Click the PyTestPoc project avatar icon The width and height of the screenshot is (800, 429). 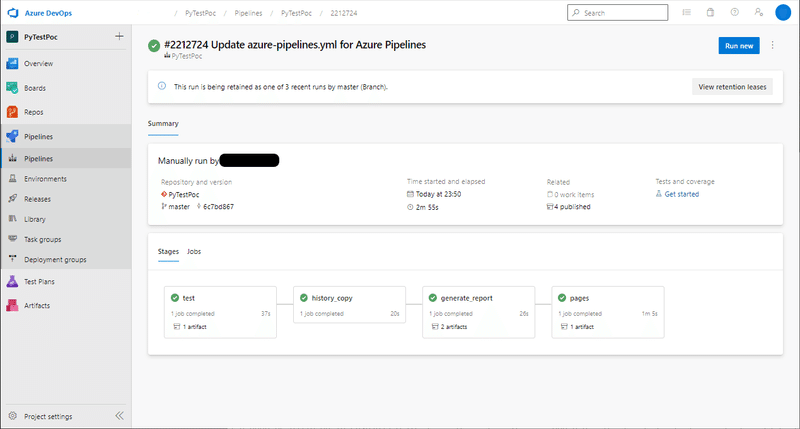point(12,37)
